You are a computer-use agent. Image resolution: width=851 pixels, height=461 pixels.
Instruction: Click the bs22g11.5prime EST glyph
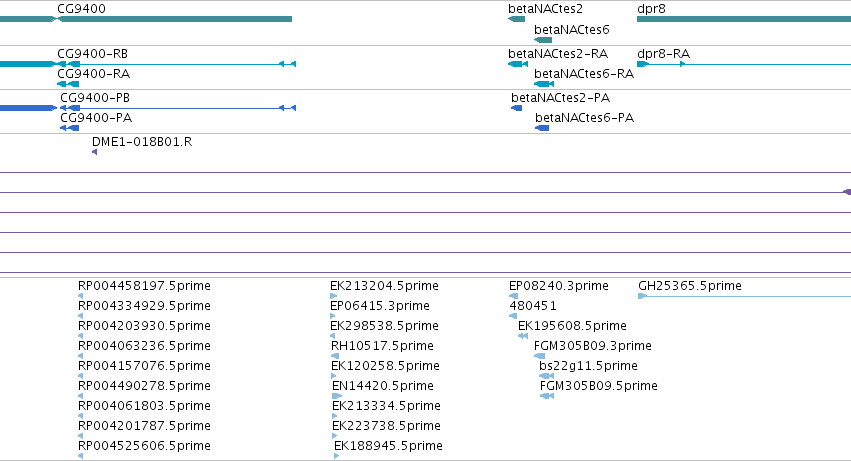547,376
